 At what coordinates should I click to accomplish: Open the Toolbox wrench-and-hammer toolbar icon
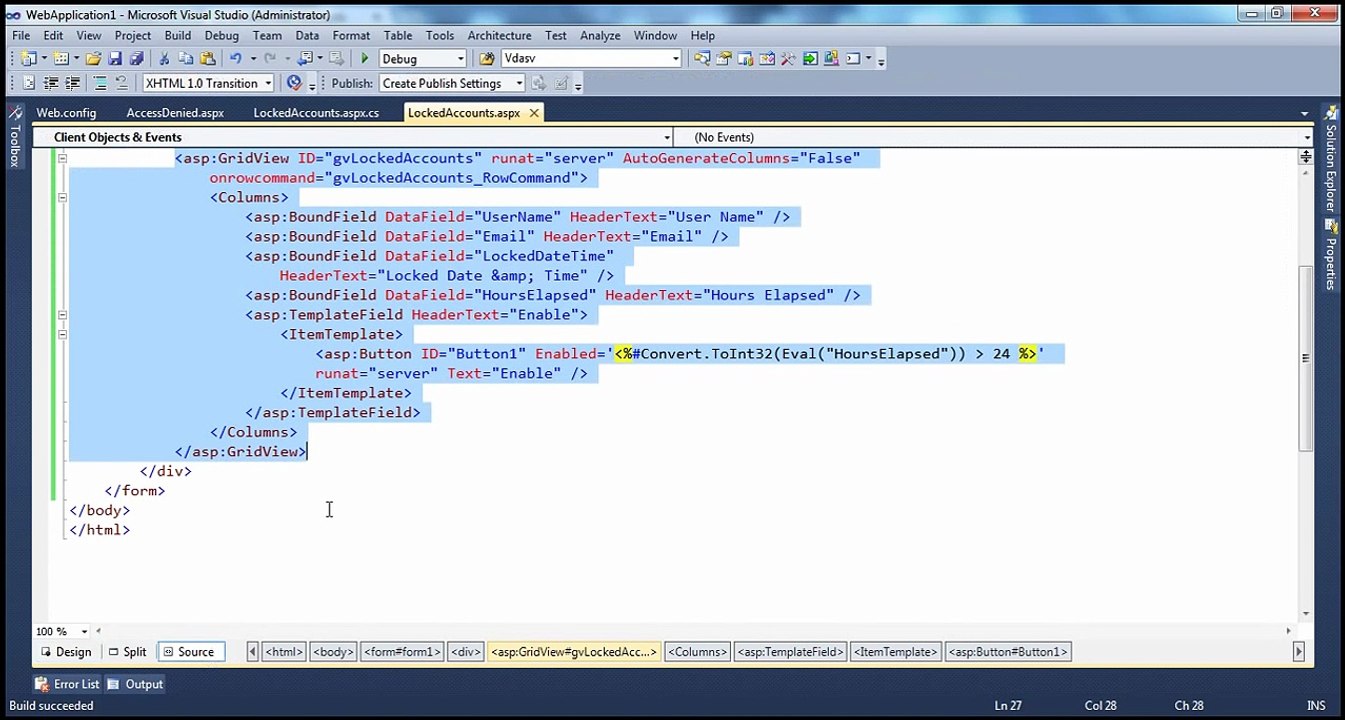tap(788, 59)
